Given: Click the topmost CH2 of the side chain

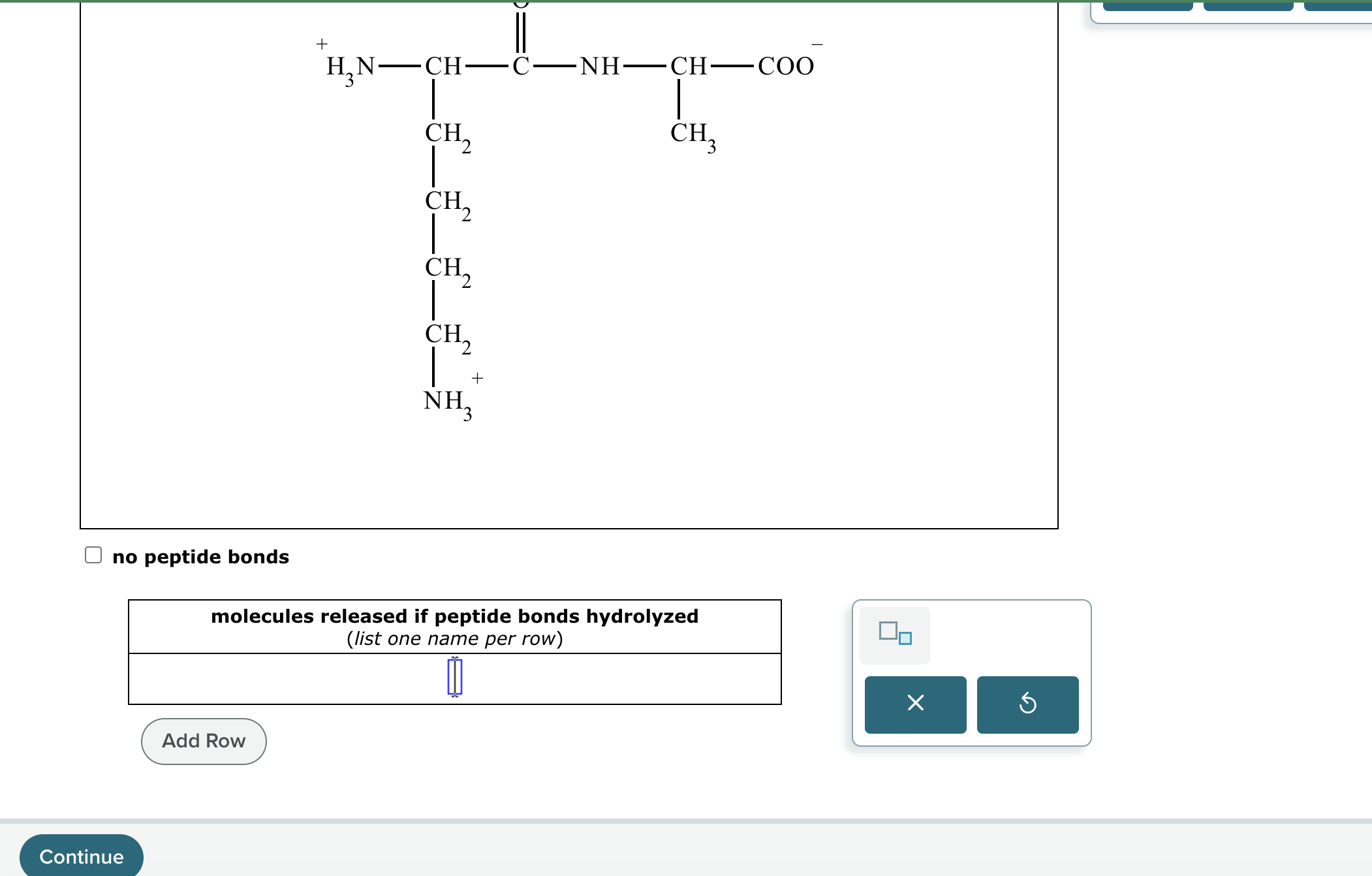Looking at the screenshot, I should 447,134.
